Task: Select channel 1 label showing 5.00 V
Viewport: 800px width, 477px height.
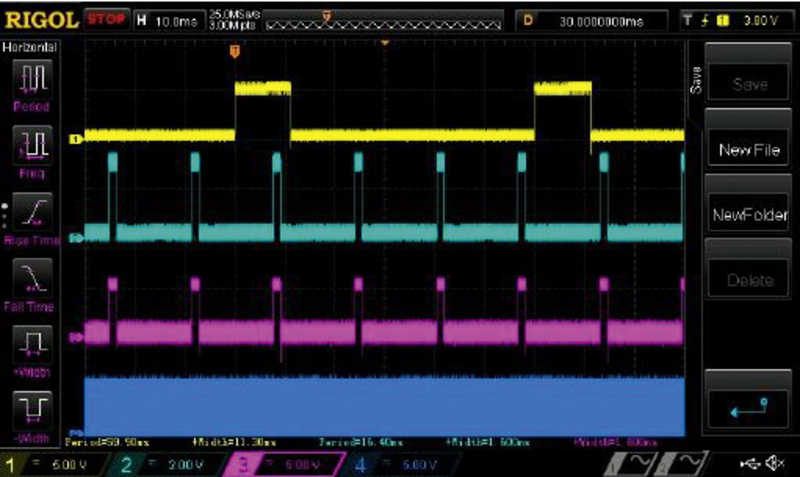Action: [x=54, y=465]
